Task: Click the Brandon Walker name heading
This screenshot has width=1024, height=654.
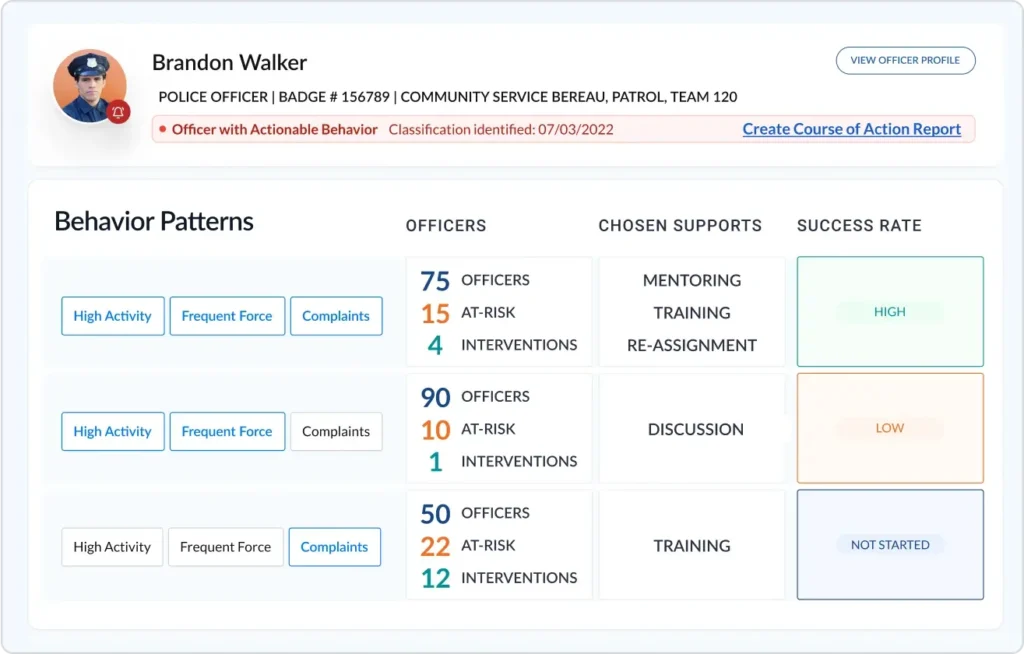Action: tap(229, 63)
